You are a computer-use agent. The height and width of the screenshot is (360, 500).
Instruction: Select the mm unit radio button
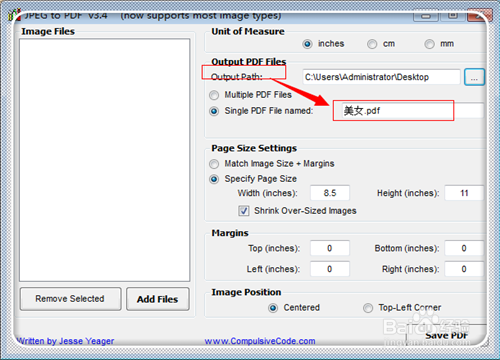[x=429, y=44]
